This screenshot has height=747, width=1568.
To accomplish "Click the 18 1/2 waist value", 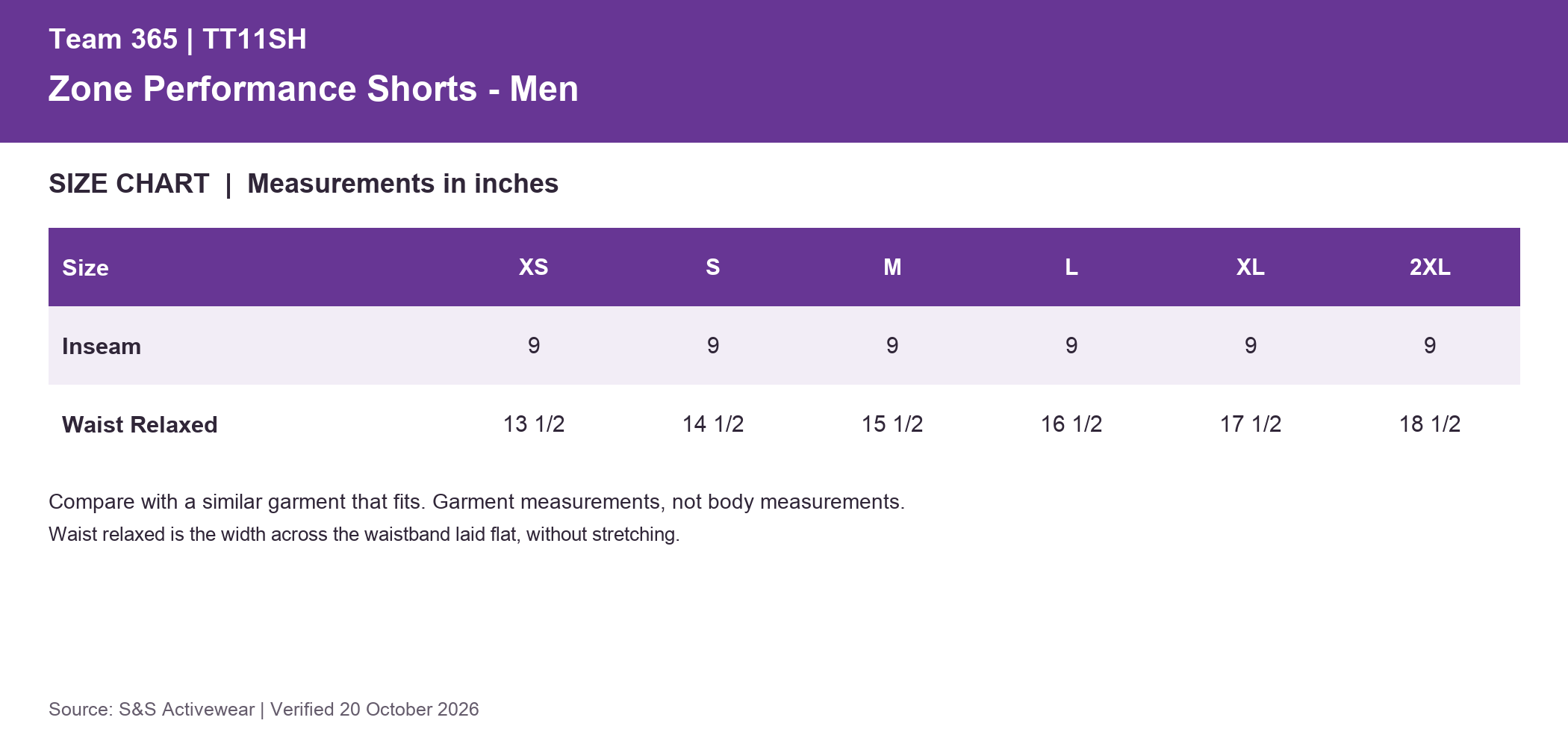I will 1430,424.
